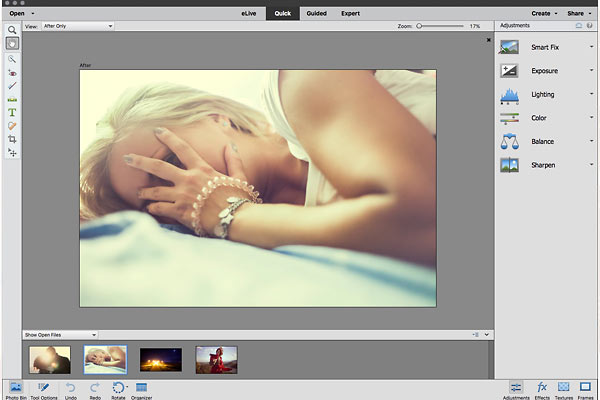This screenshot has width=600, height=400.
Task: Select the Whiten Teeth brush tool
Action: coord(12,86)
